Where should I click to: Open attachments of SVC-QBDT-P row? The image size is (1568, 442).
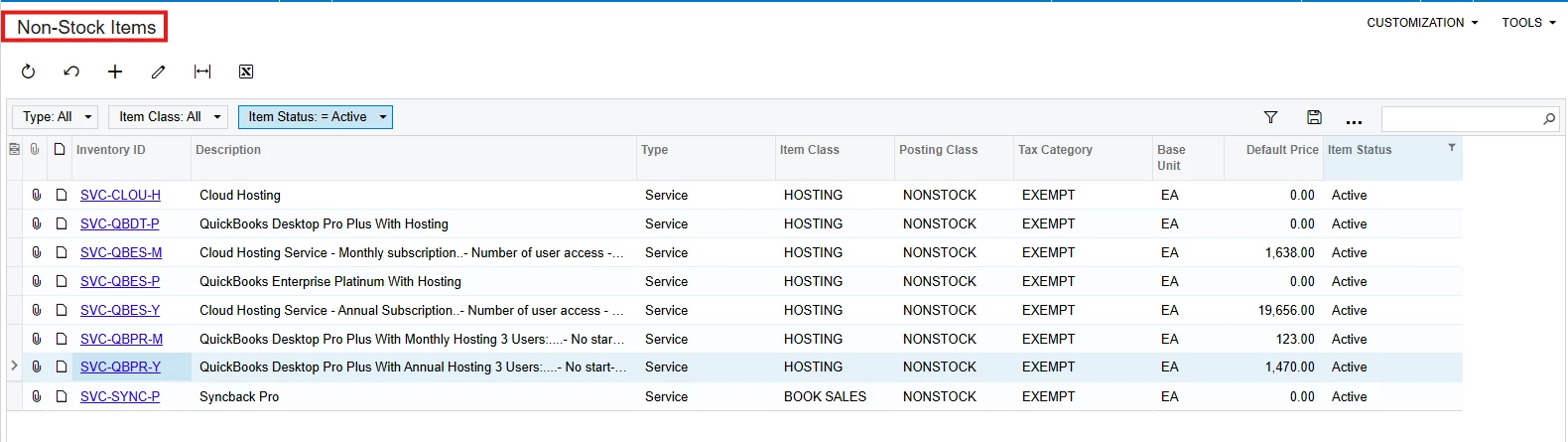pos(37,223)
